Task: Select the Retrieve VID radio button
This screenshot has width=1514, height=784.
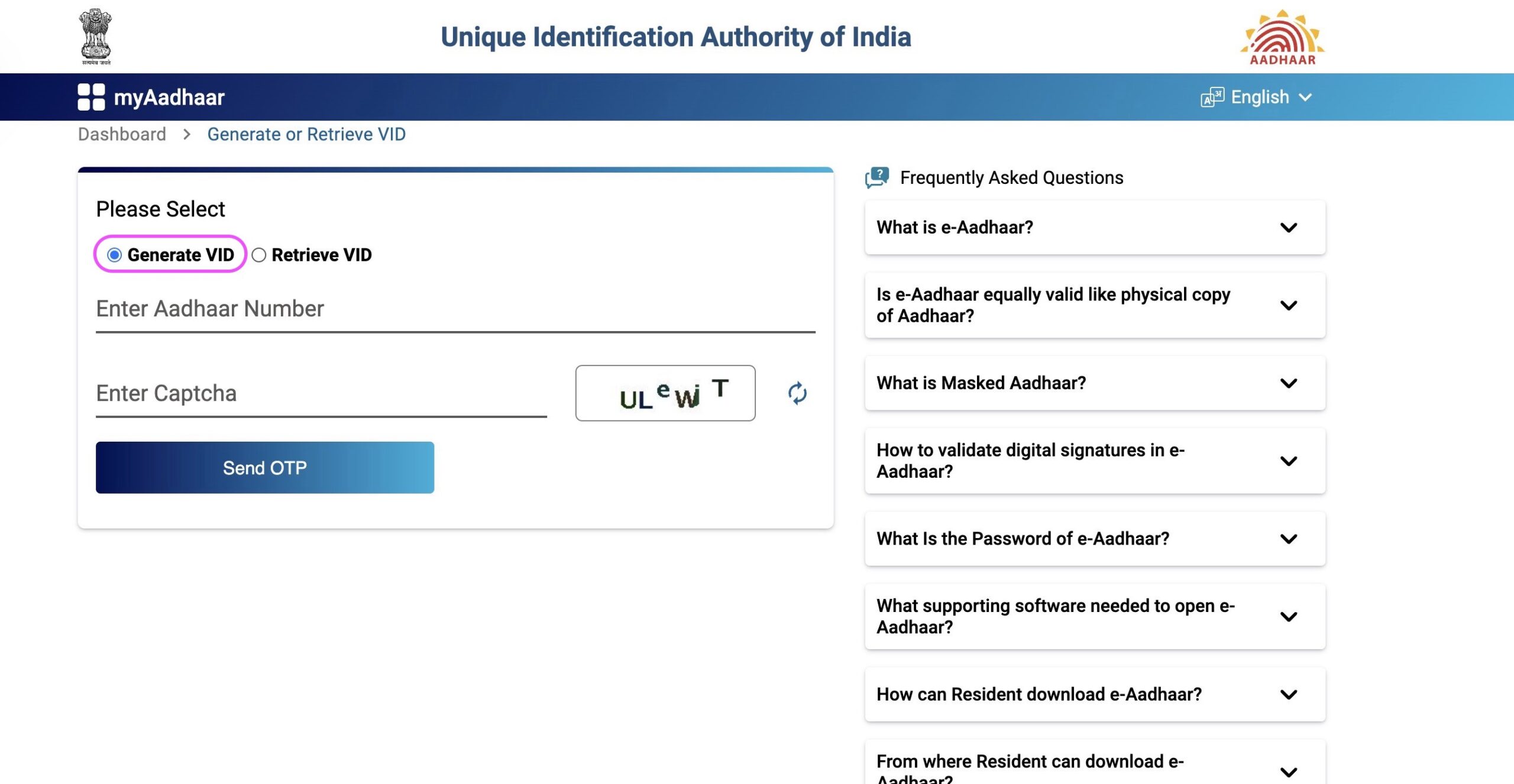Action: pyautogui.click(x=257, y=254)
